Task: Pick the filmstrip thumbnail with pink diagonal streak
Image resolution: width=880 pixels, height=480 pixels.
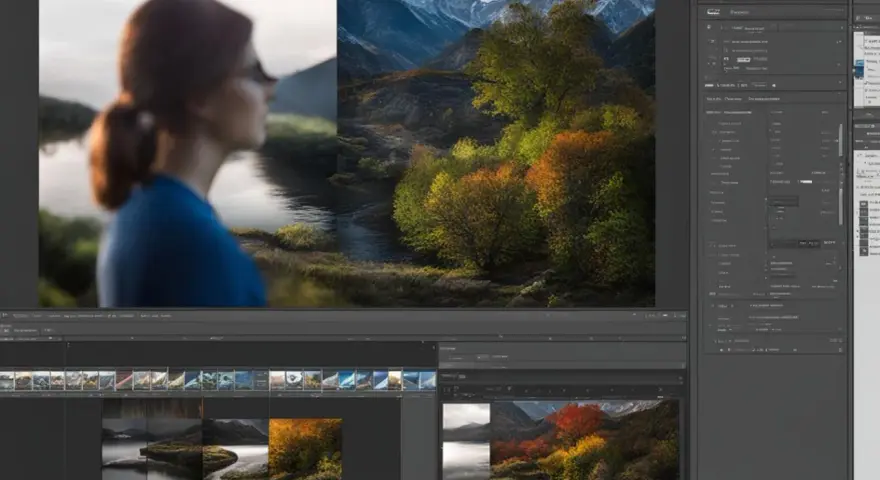Action: [x=124, y=380]
